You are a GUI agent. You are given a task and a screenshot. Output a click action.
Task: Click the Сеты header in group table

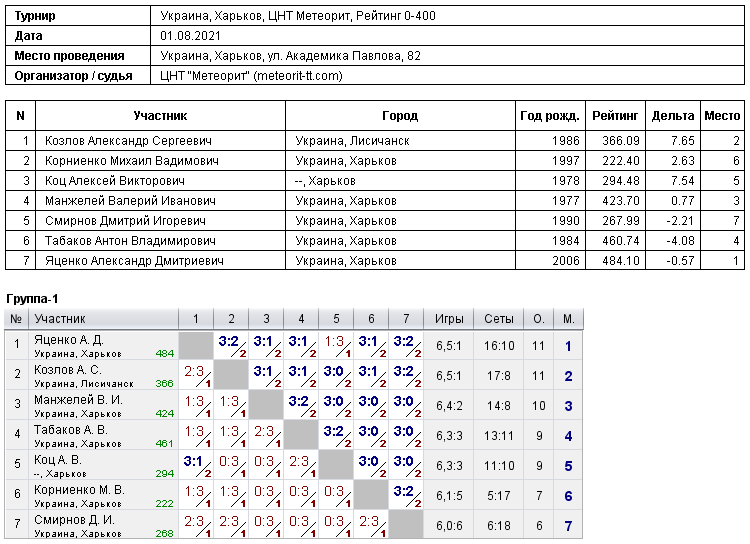tap(498, 319)
